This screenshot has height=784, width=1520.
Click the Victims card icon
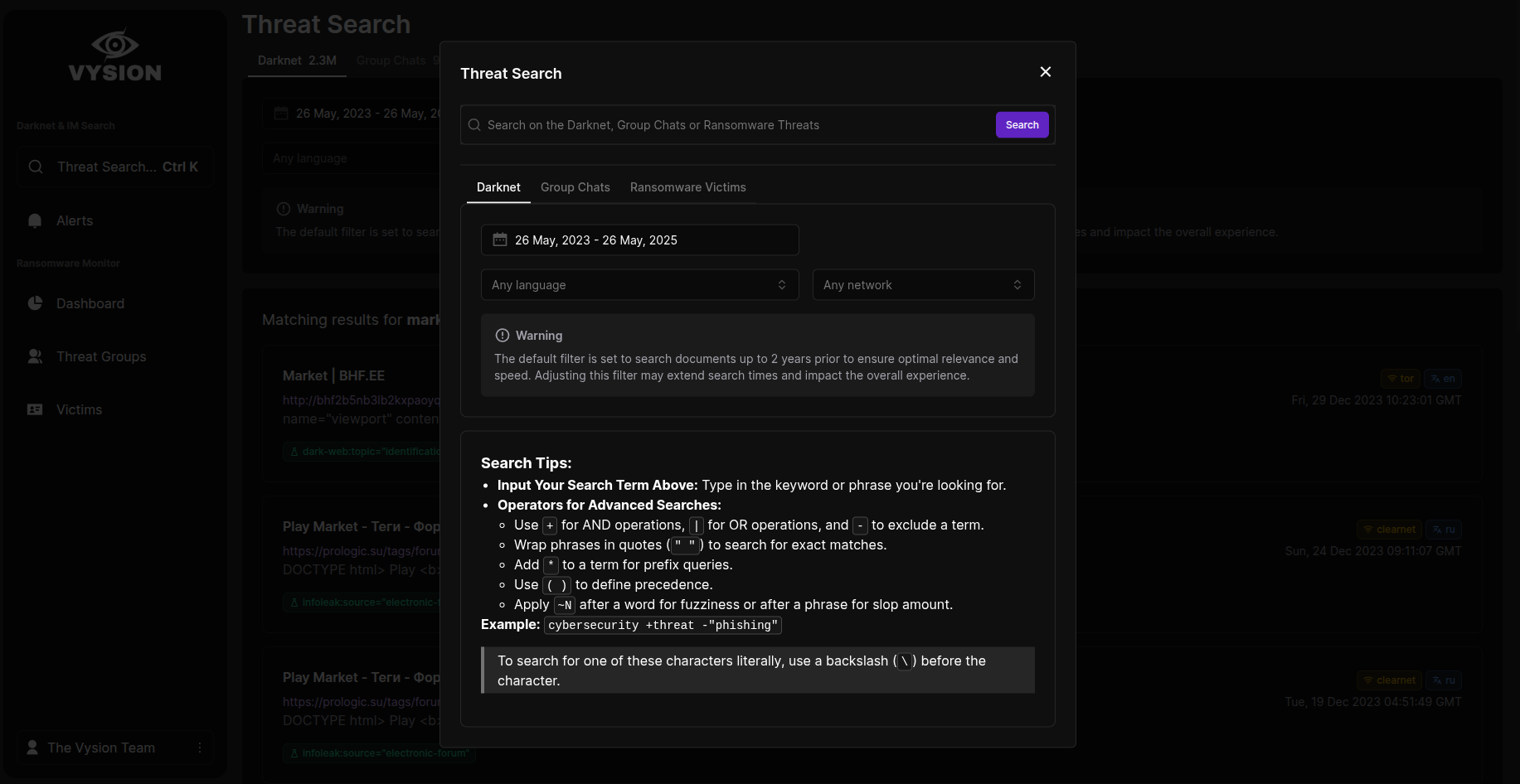click(x=35, y=409)
